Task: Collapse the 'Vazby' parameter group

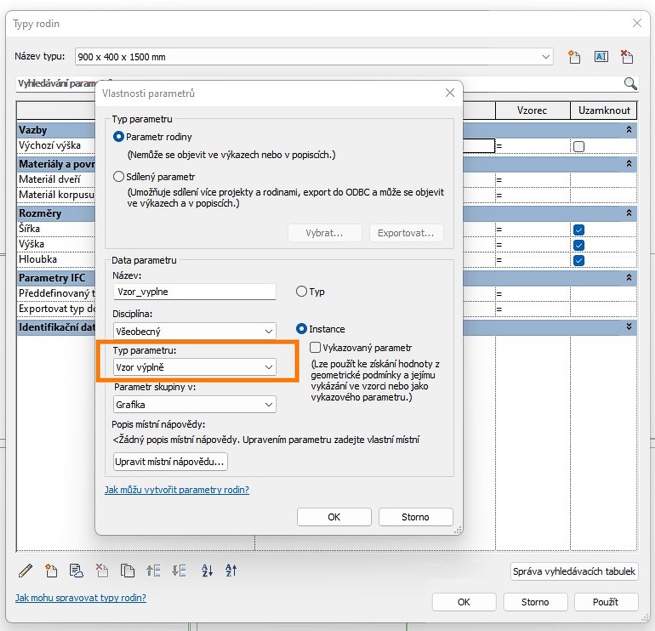Action: [x=628, y=130]
